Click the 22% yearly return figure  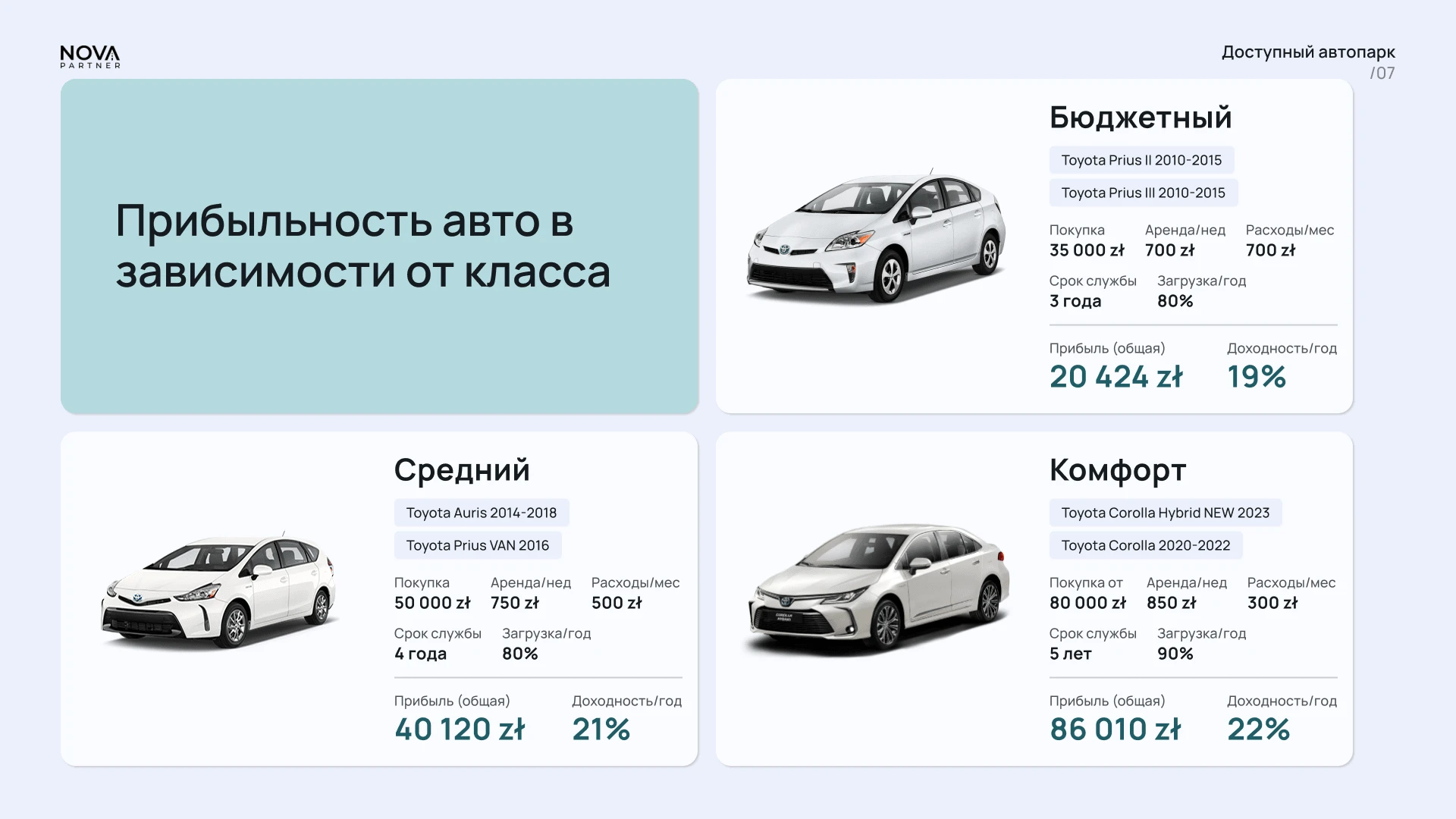[1258, 730]
